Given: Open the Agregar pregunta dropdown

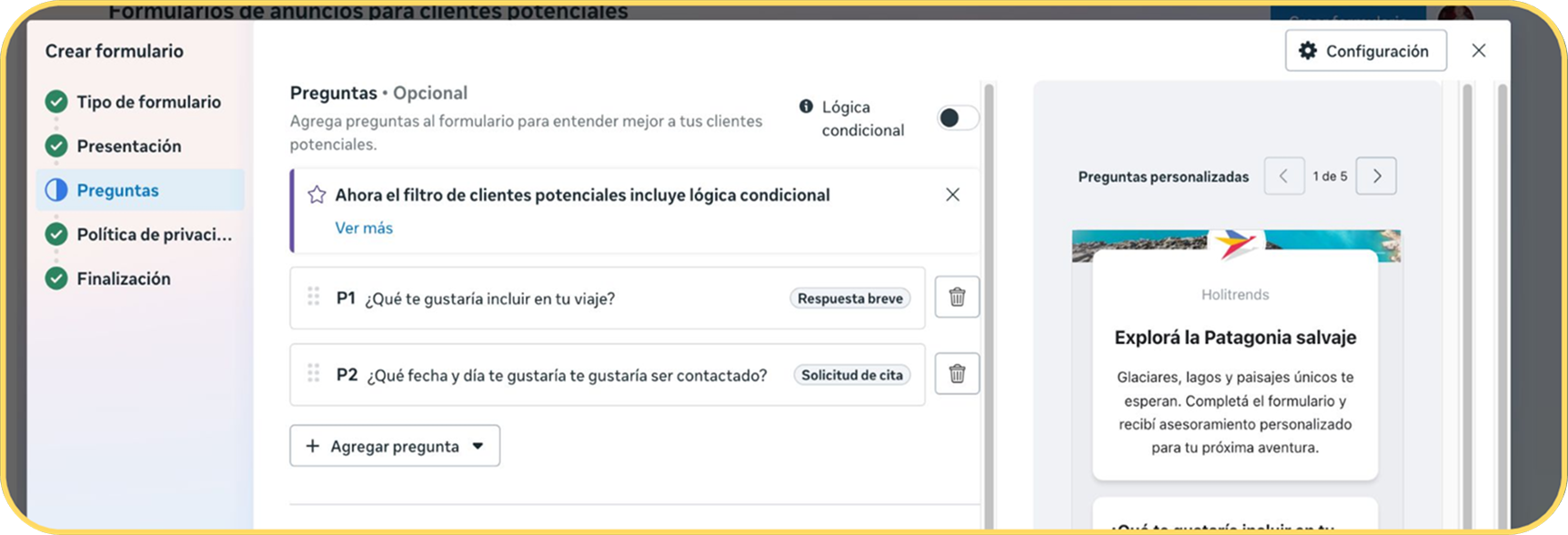Looking at the screenshot, I should (395, 446).
